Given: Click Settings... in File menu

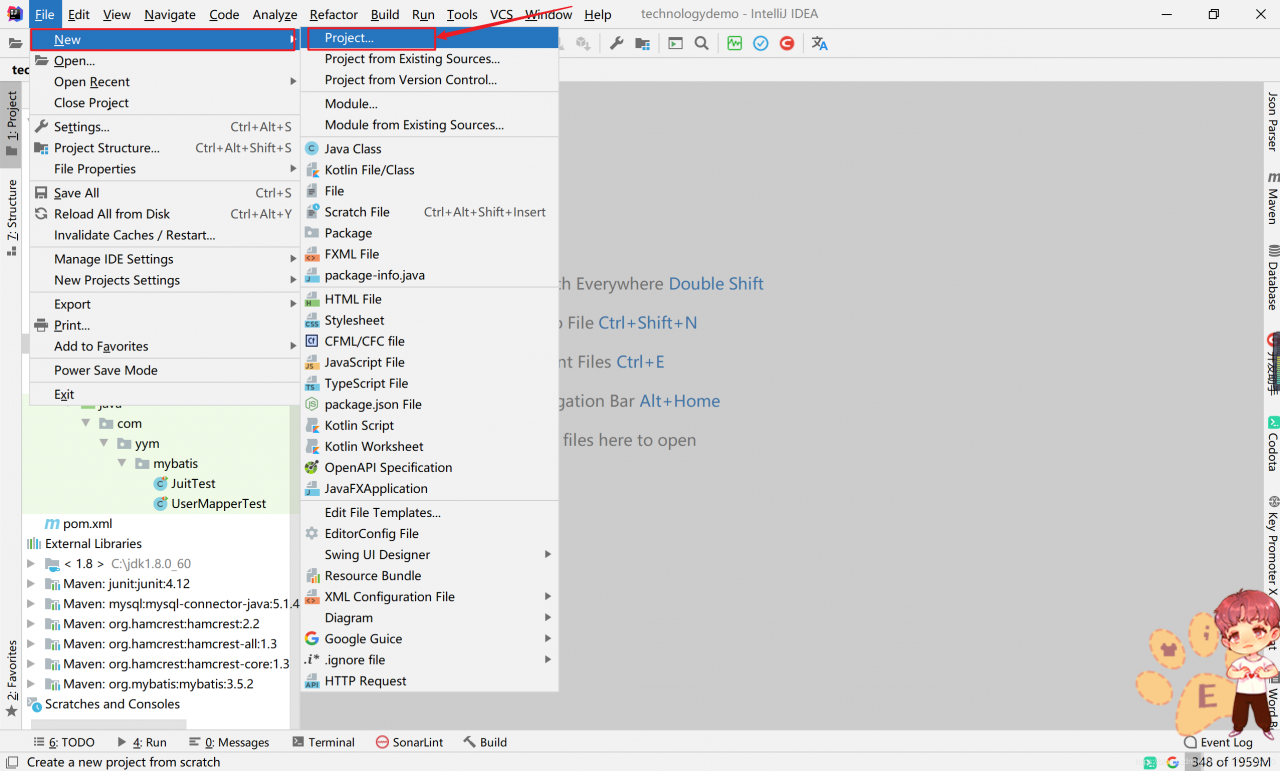Looking at the screenshot, I should click(x=165, y=126).
